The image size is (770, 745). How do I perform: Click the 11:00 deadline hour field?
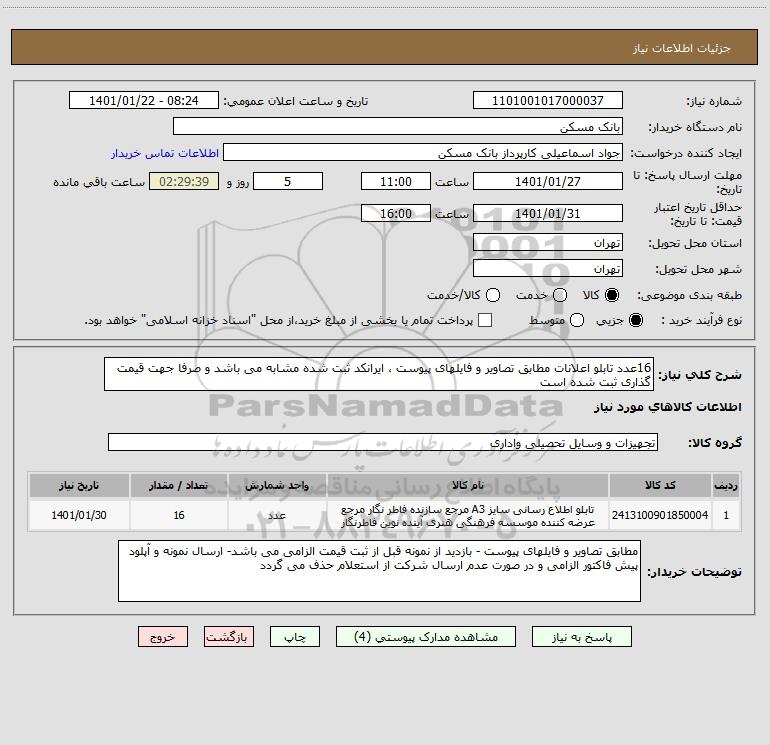pos(396,182)
